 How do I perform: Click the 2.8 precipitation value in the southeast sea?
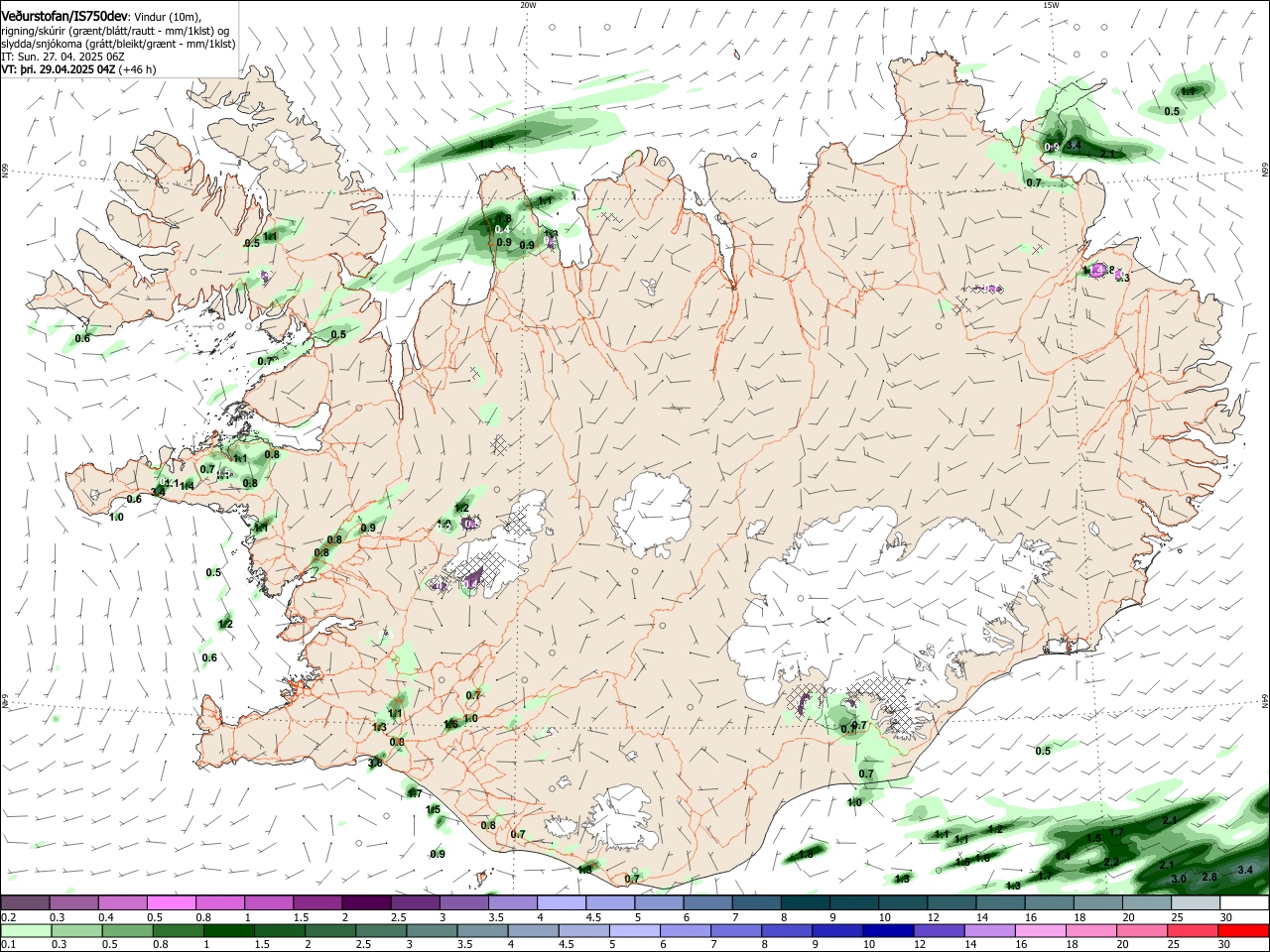1209,877
